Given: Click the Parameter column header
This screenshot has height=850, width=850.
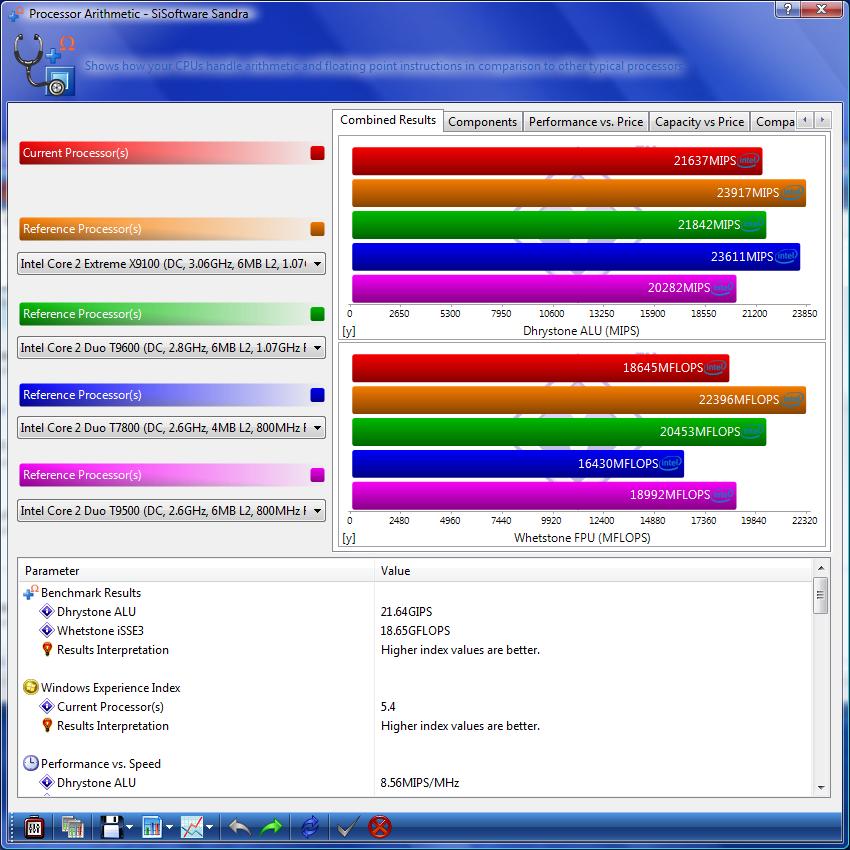Looking at the screenshot, I should [196, 570].
